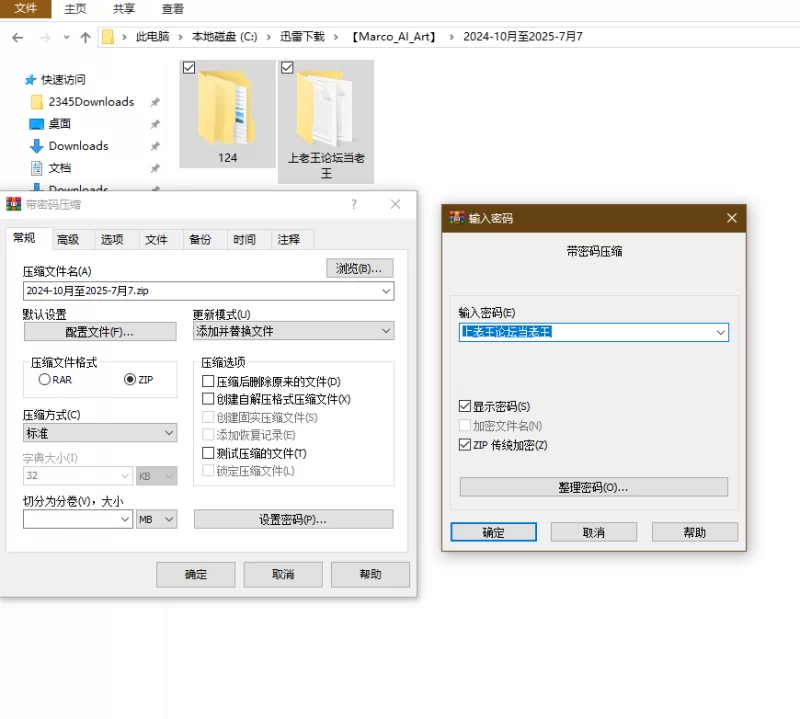
Task: Click the help question mark in 带密码压缩 title bar
Action: tap(354, 204)
